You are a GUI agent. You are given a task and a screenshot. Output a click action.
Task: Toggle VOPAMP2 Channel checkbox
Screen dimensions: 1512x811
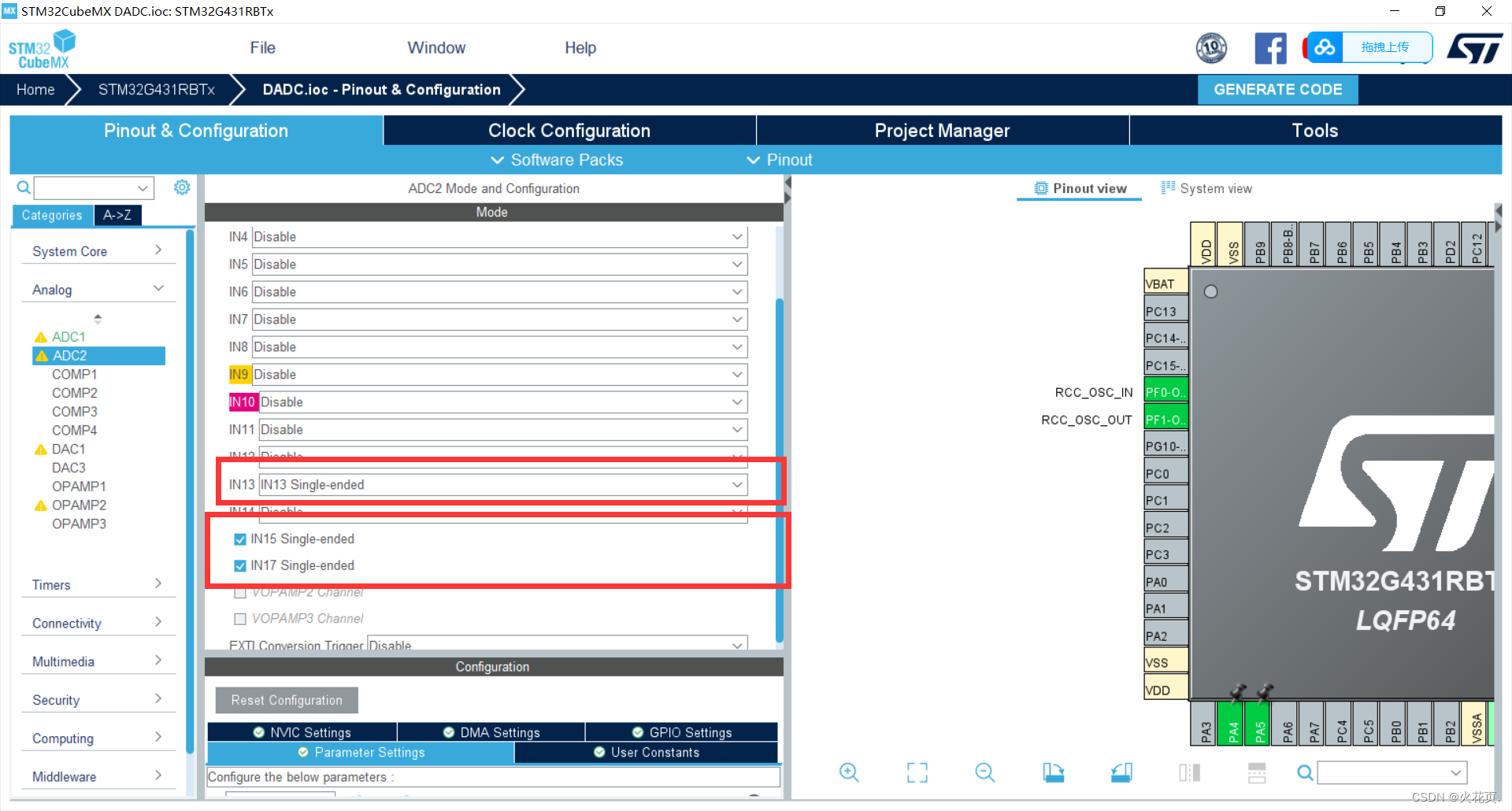tap(240, 592)
